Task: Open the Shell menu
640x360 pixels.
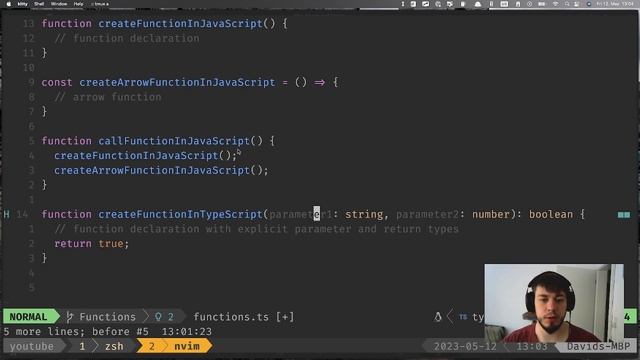Action: pos(39,4)
